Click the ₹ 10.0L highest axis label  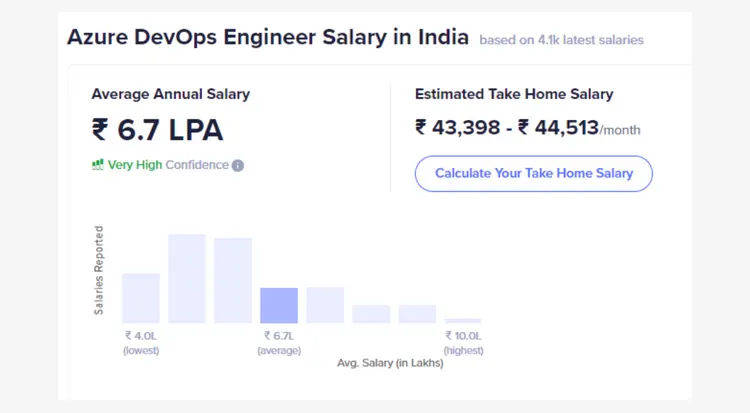[463, 342]
